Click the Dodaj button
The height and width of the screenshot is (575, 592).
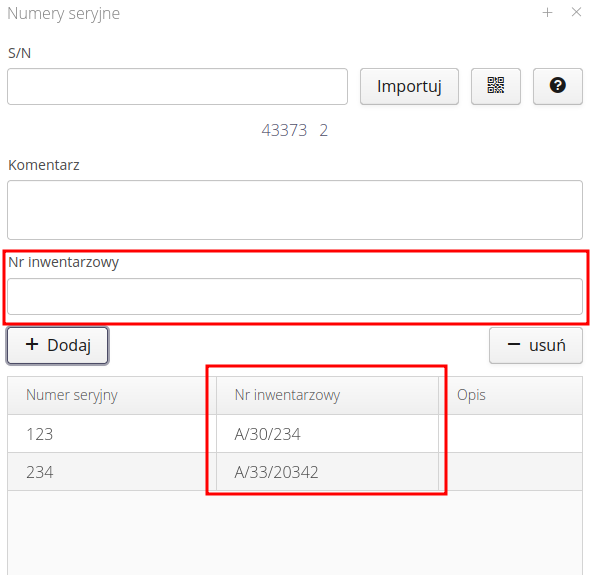coord(58,345)
